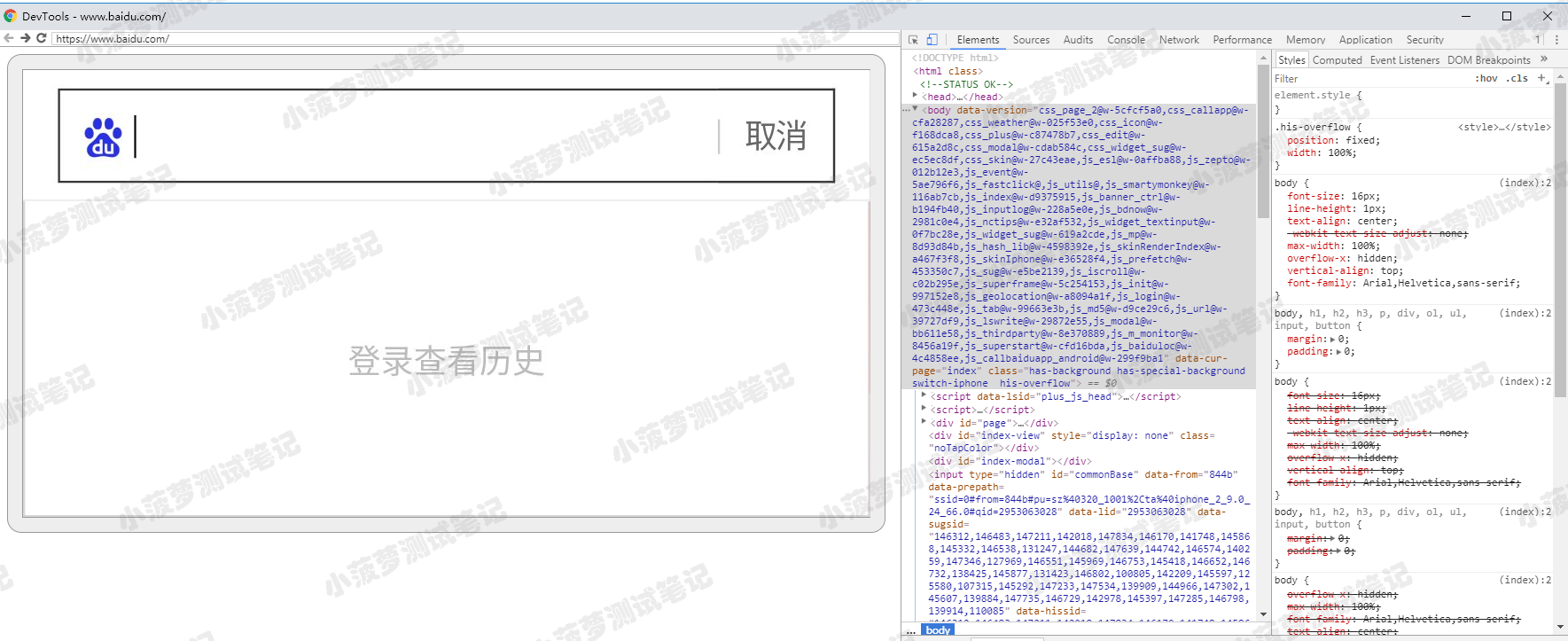This screenshot has width=1568, height=641.
Task: Open the Memory tab
Action: (x=1306, y=40)
